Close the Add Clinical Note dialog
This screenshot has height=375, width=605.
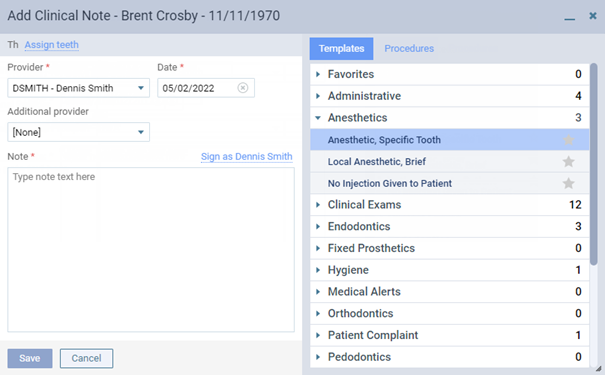[x=593, y=16]
